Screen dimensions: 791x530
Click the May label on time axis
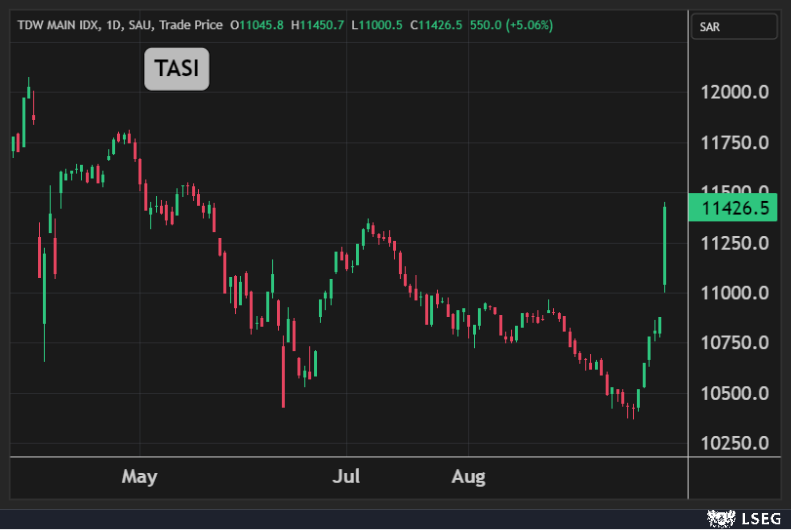click(140, 476)
